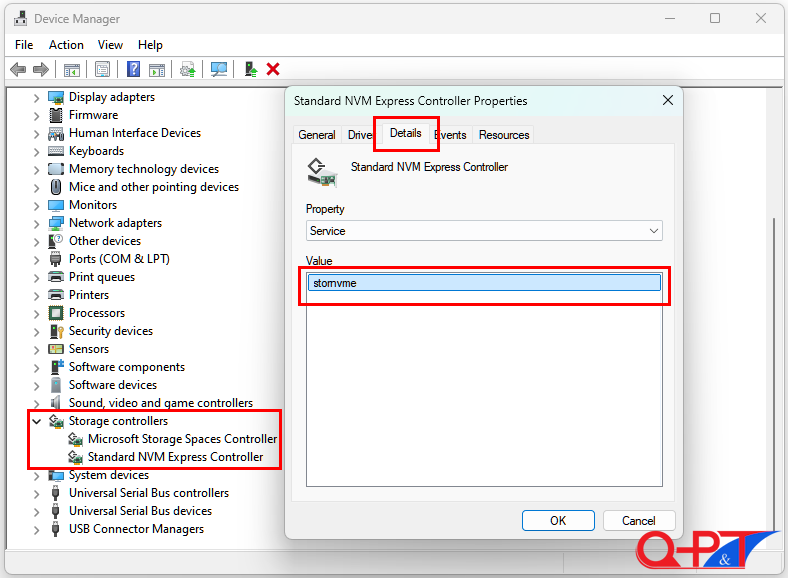Expand the Processors category

pyautogui.click(x=37, y=313)
